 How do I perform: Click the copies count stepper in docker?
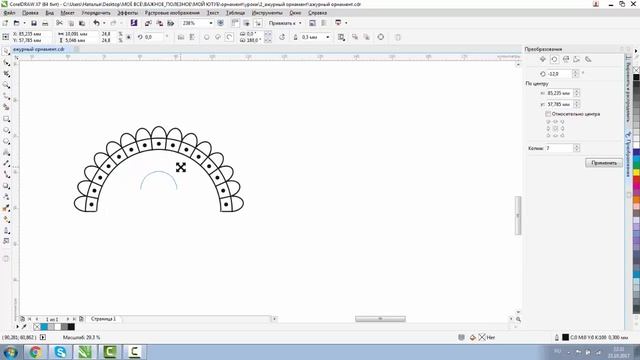click(x=577, y=148)
